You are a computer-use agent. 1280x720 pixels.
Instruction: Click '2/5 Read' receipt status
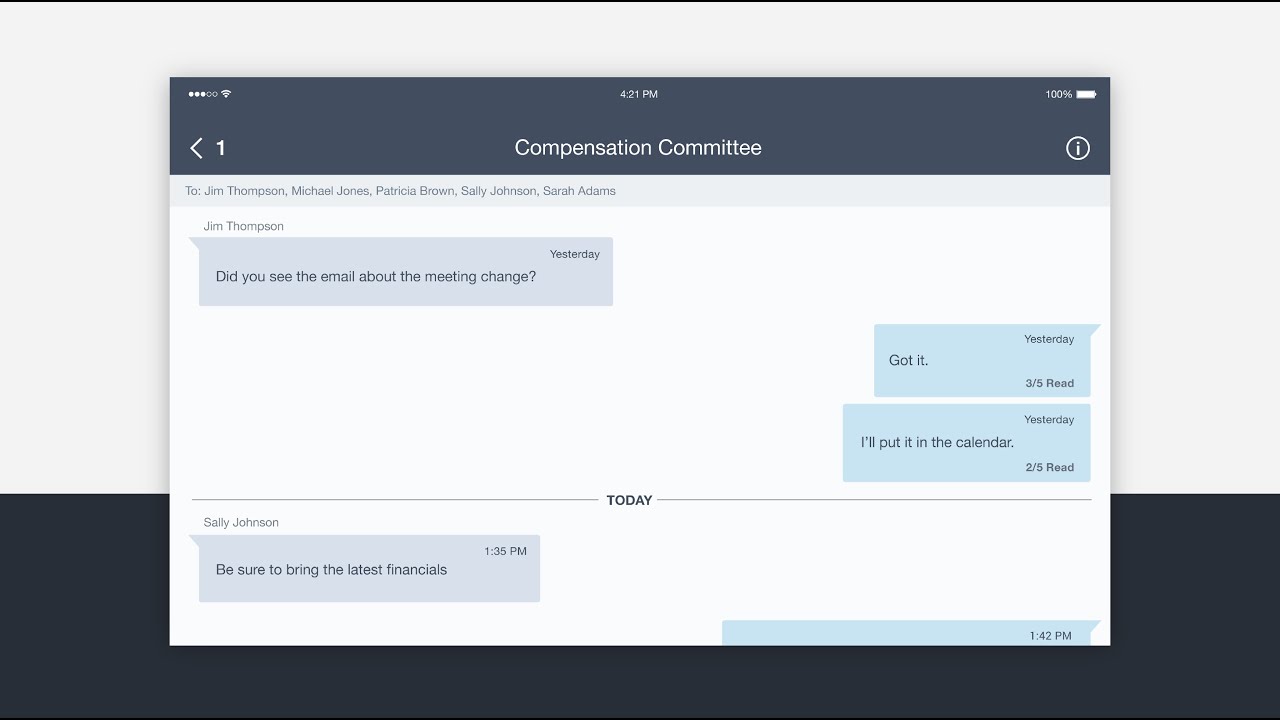point(1049,467)
